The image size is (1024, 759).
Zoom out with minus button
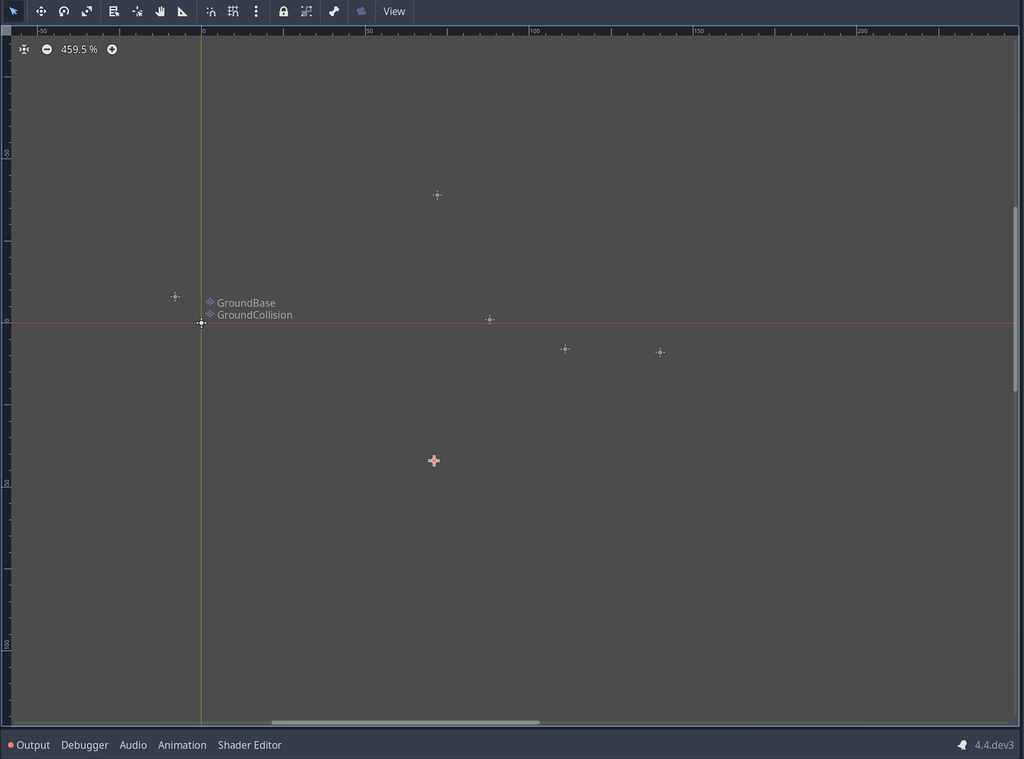pos(47,50)
